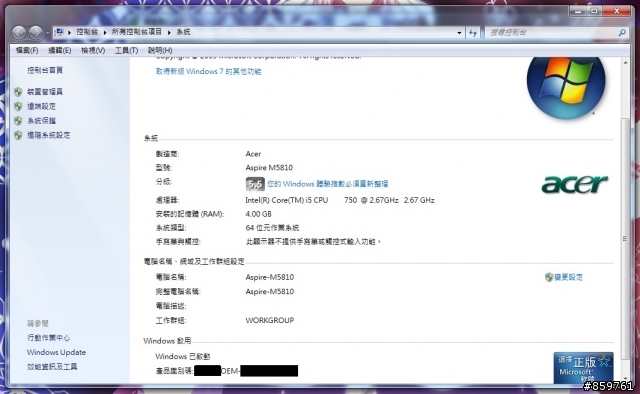Open 遠端設定 from sidebar
This screenshot has height=394, width=640.
pos(41,106)
